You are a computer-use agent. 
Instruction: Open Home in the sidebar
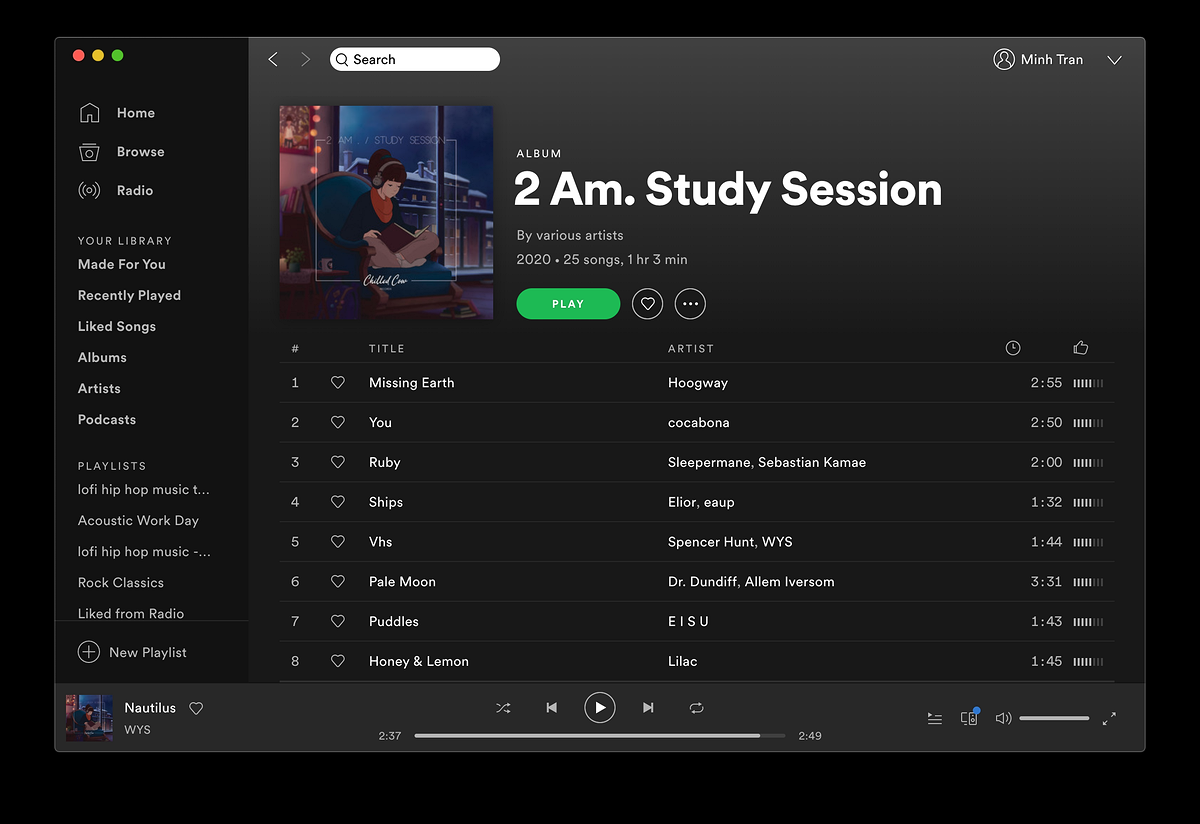[135, 113]
